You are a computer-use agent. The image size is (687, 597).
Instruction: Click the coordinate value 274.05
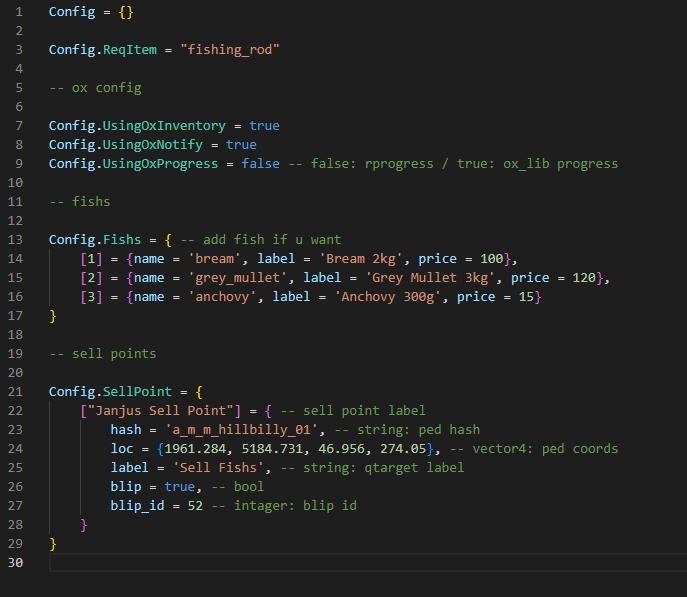coord(403,449)
